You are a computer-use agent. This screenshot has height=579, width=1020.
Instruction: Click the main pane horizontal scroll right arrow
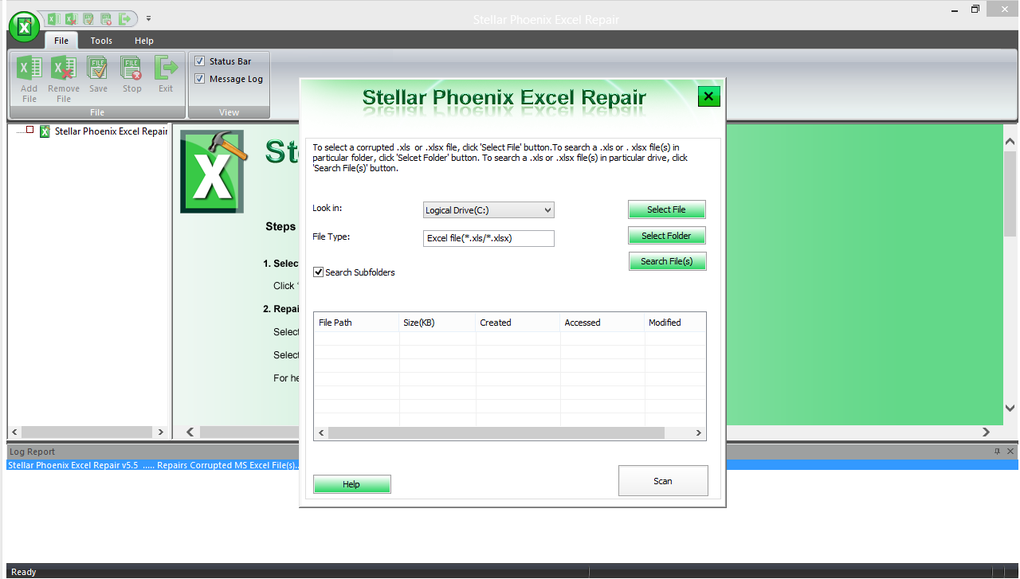(986, 432)
